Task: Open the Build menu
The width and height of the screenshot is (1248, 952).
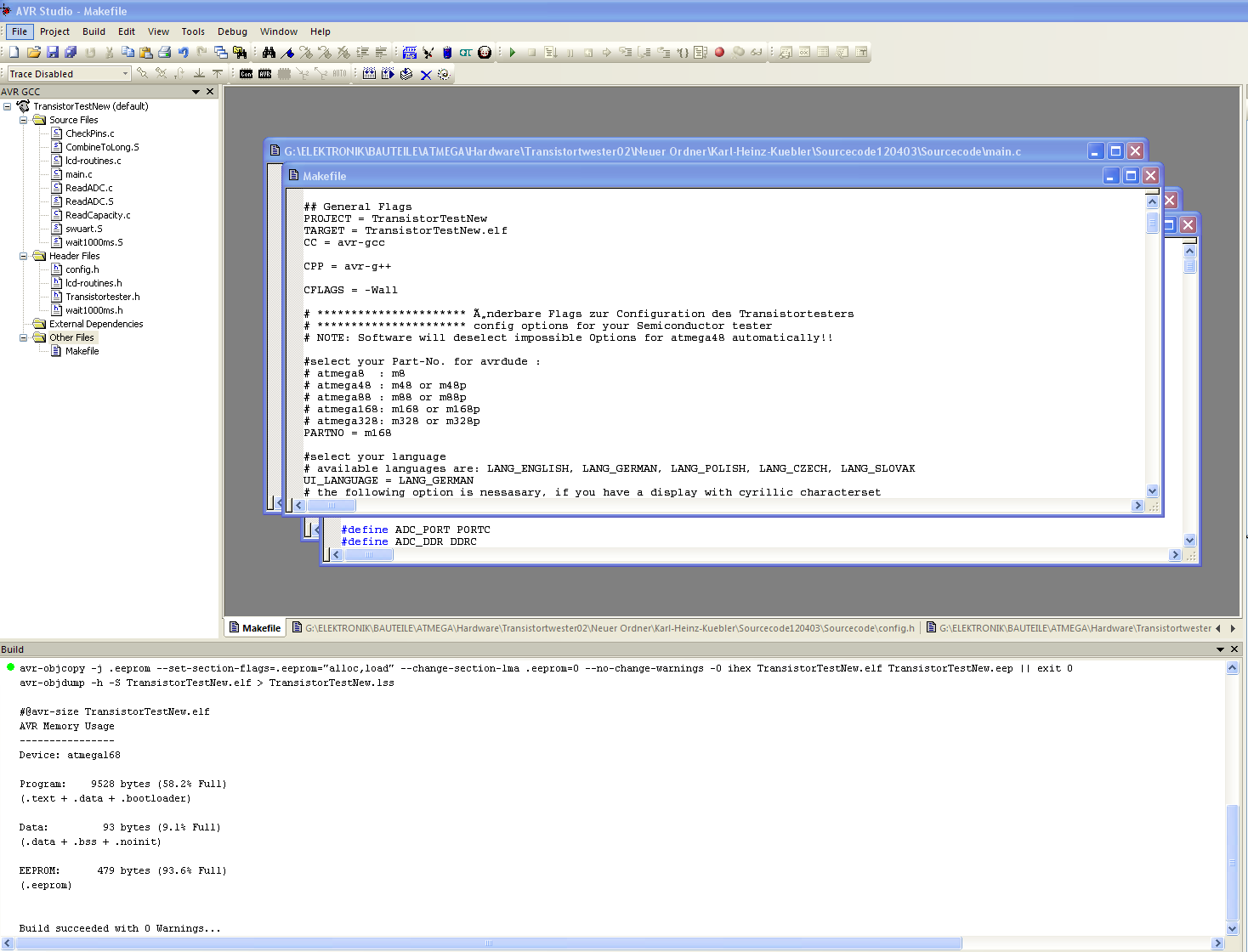Action: point(94,31)
